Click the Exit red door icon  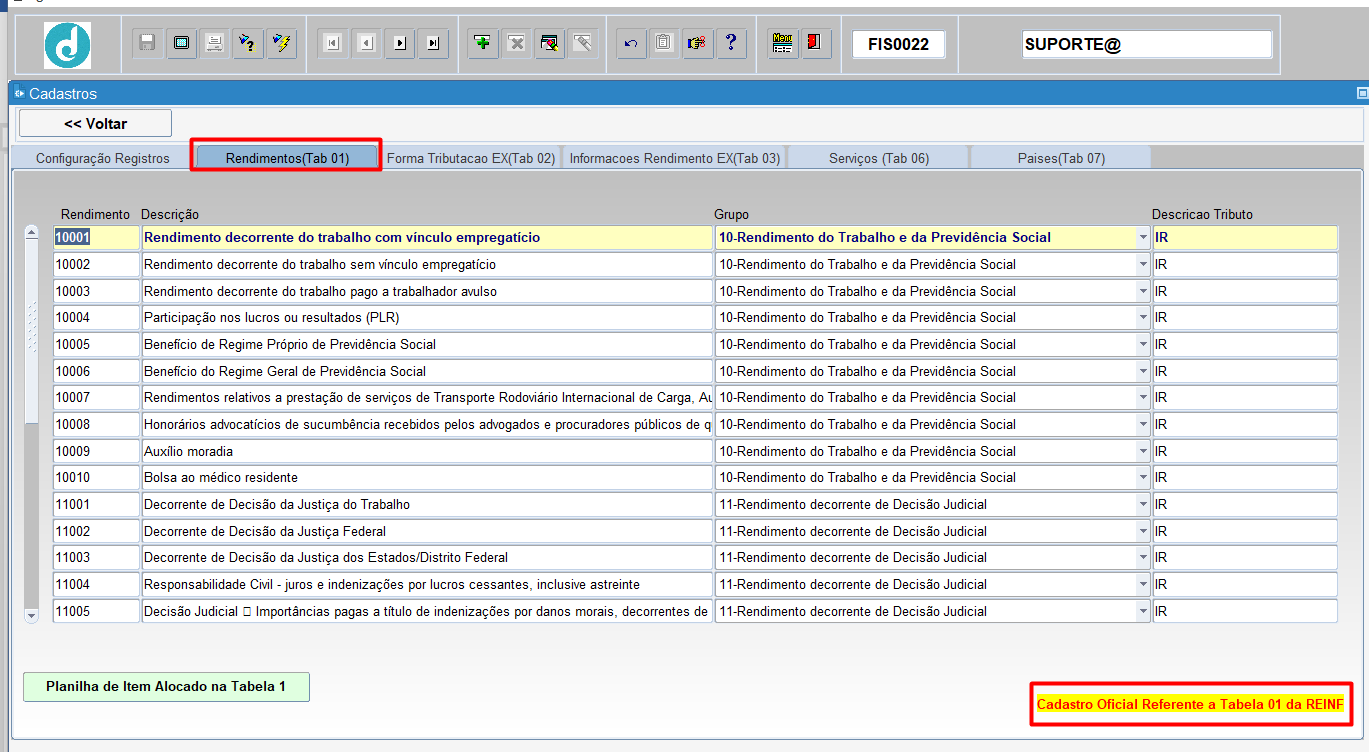[x=816, y=43]
